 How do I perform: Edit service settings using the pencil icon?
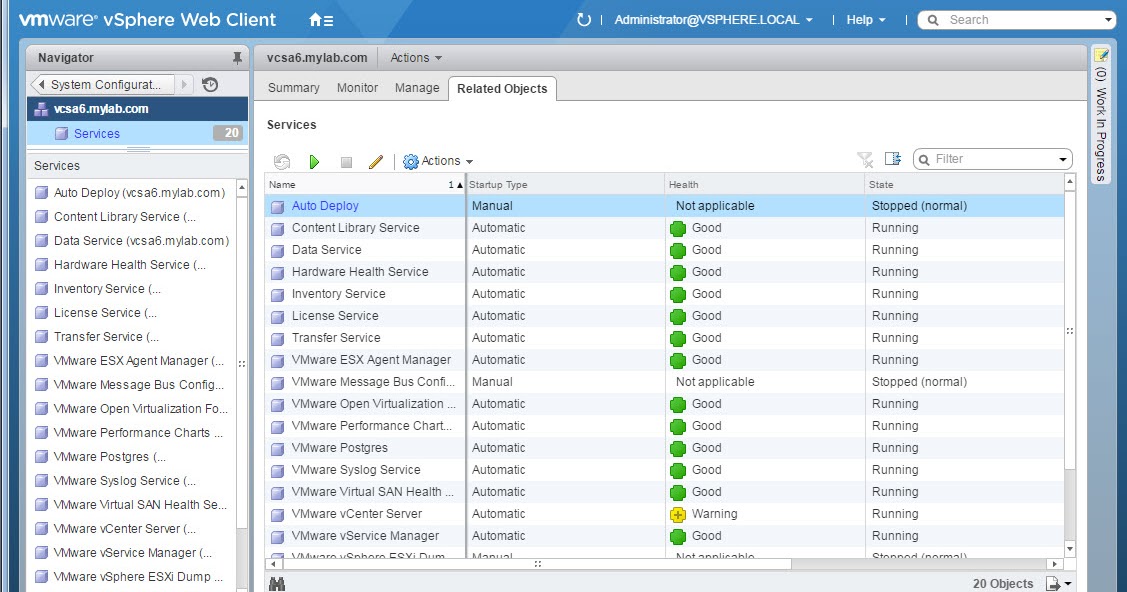[x=374, y=161]
